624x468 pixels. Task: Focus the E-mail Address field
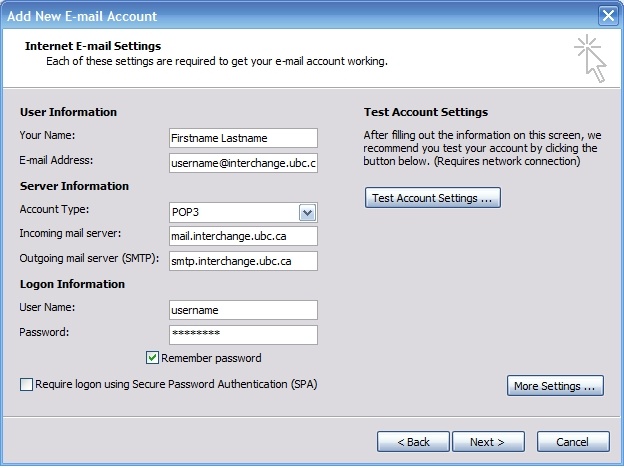pyautogui.click(x=243, y=162)
